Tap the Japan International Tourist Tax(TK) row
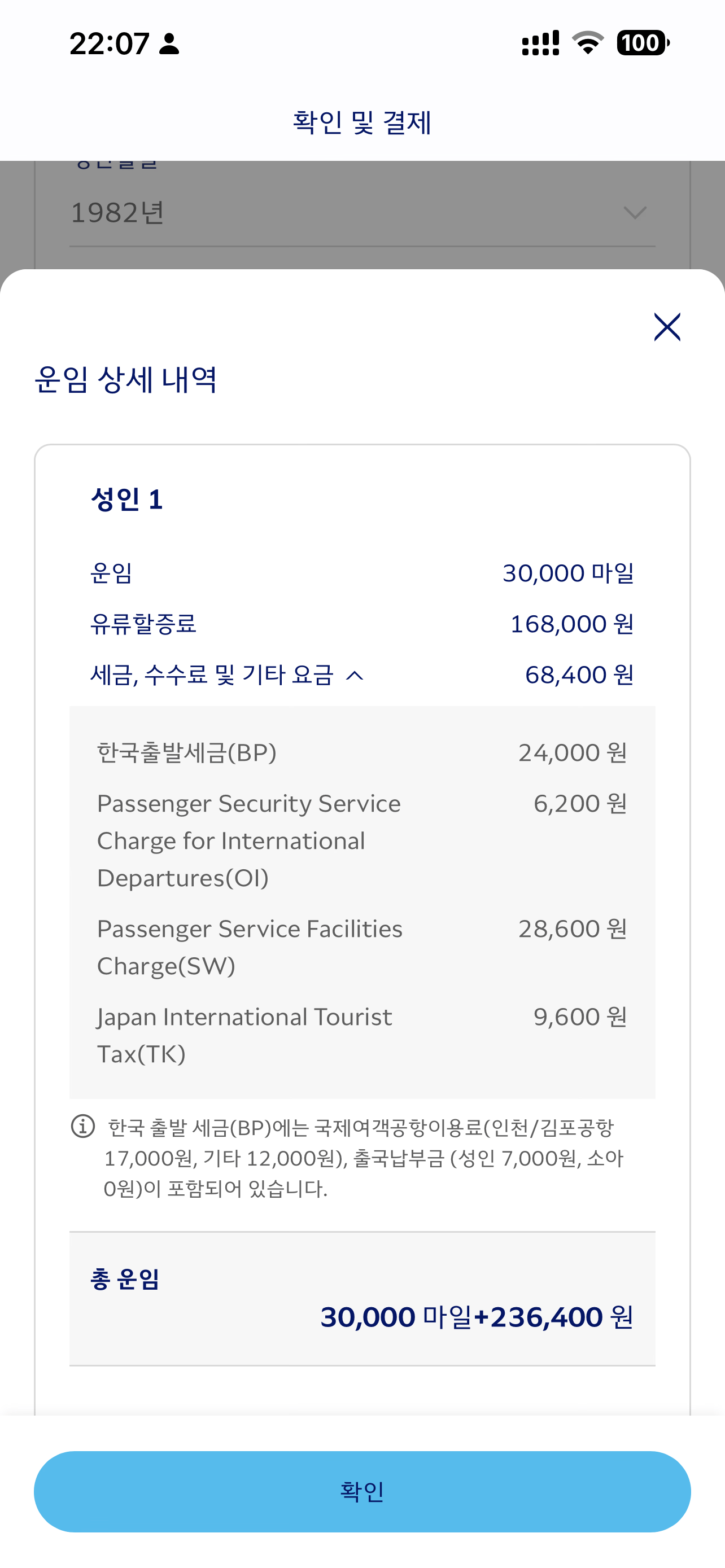The image size is (725, 1568). (362, 1035)
